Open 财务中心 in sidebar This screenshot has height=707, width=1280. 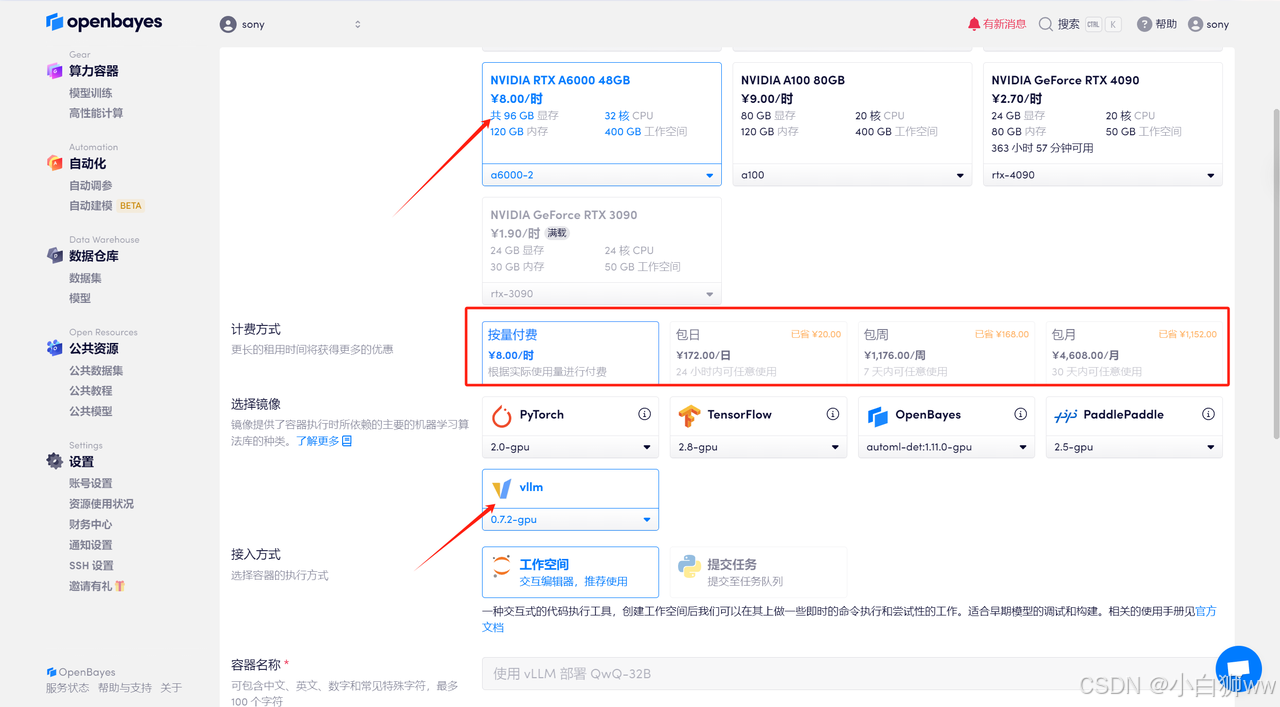(90, 524)
